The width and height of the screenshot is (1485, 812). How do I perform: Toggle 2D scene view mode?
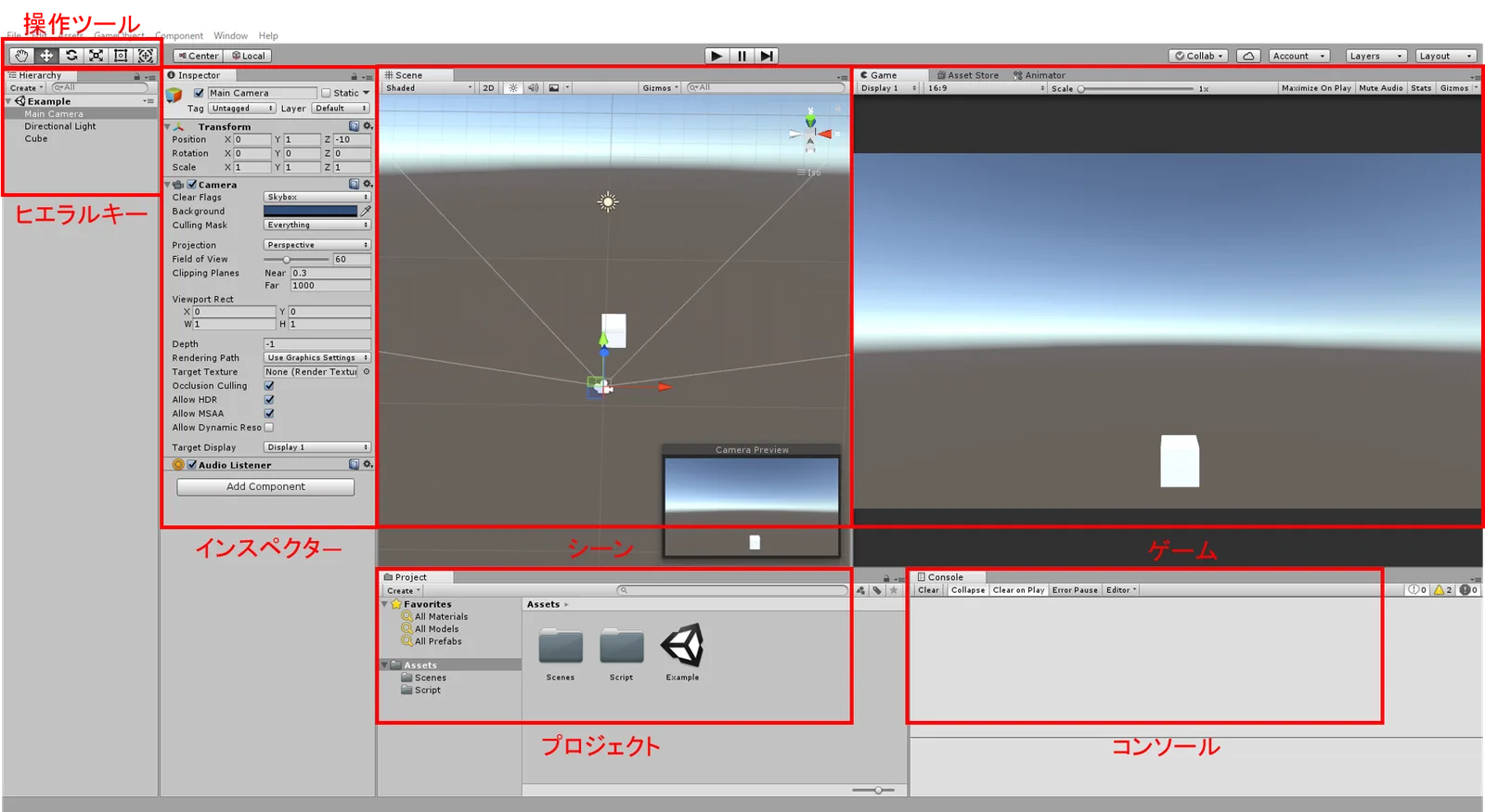pos(488,88)
